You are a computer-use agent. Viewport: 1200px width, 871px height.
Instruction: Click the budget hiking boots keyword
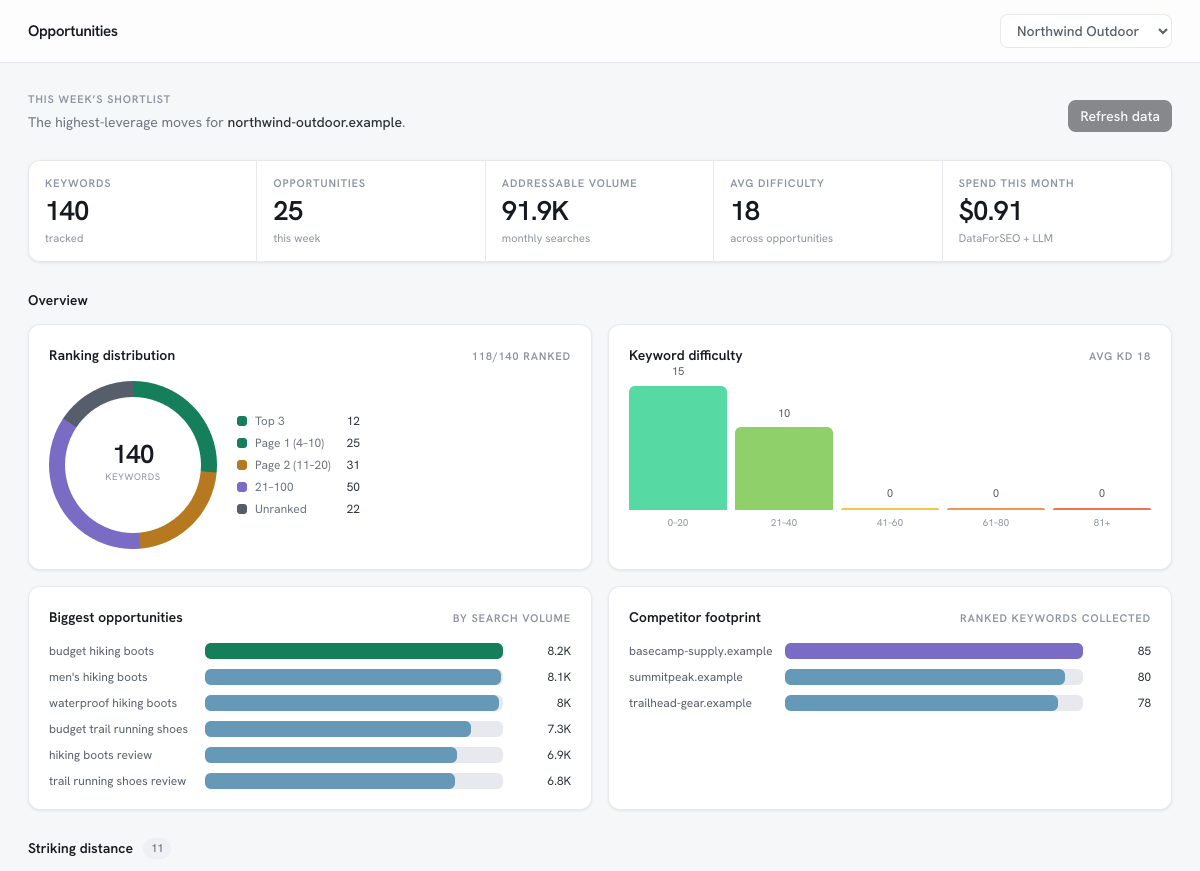click(101, 651)
